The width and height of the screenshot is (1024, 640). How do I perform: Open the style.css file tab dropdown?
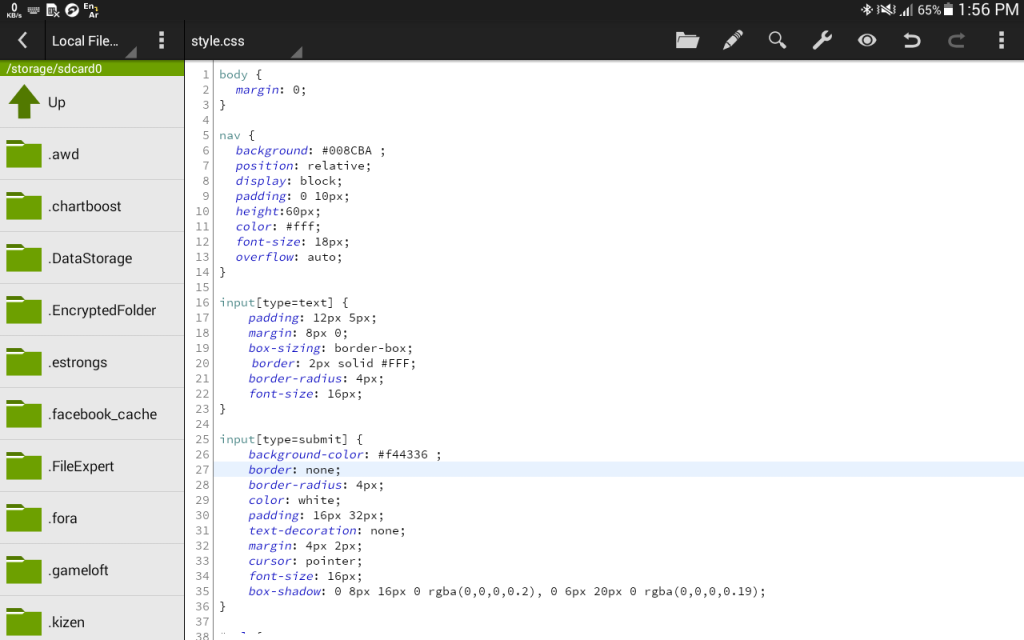pyautogui.click(x=246, y=41)
